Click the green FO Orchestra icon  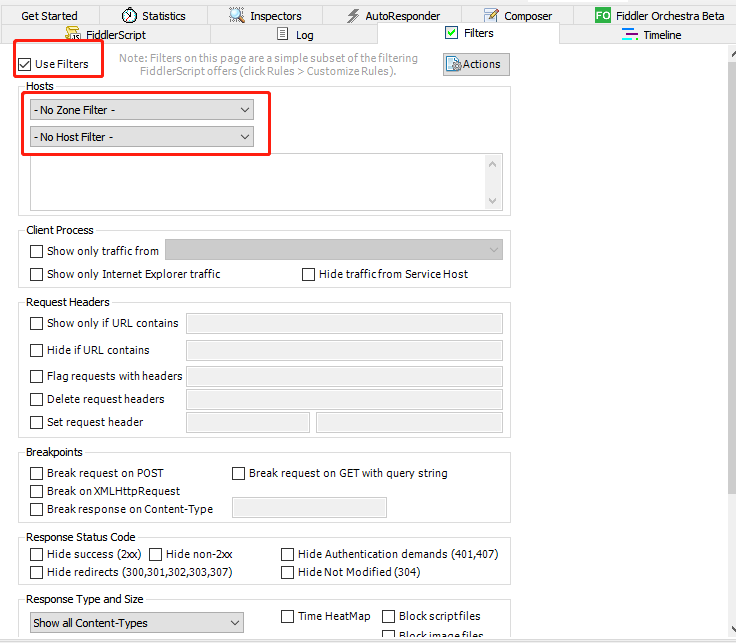pyautogui.click(x=603, y=15)
